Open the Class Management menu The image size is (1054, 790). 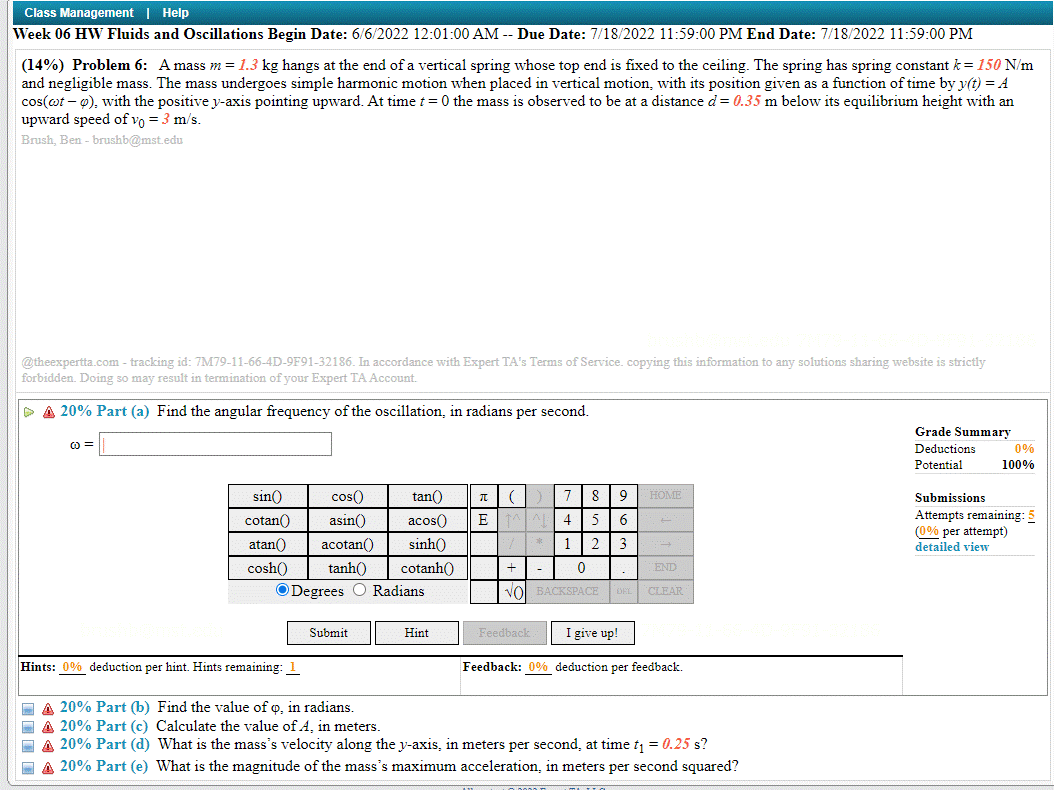79,13
